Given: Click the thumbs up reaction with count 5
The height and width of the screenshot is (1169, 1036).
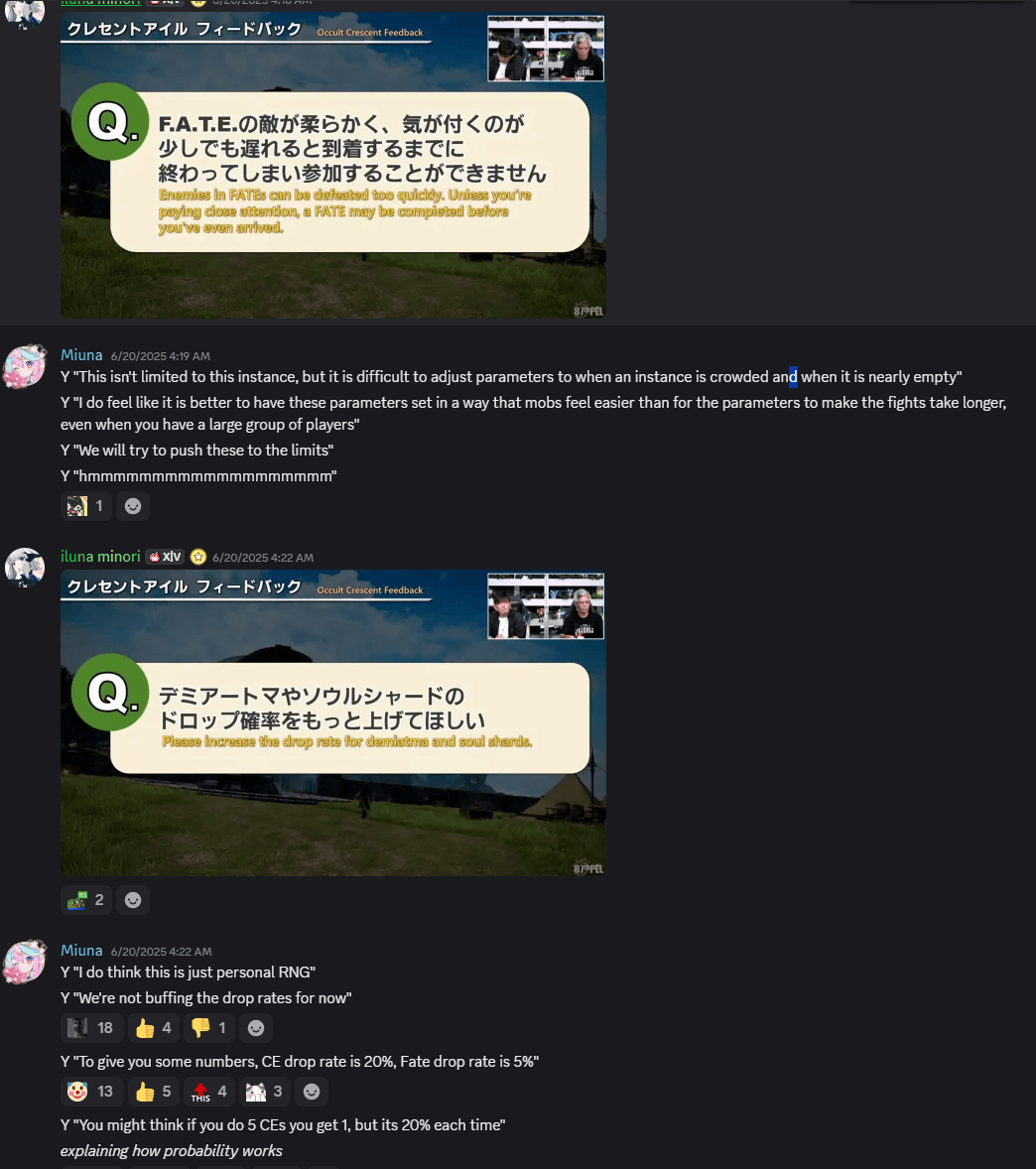Looking at the screenshot, I should 154,1092.
